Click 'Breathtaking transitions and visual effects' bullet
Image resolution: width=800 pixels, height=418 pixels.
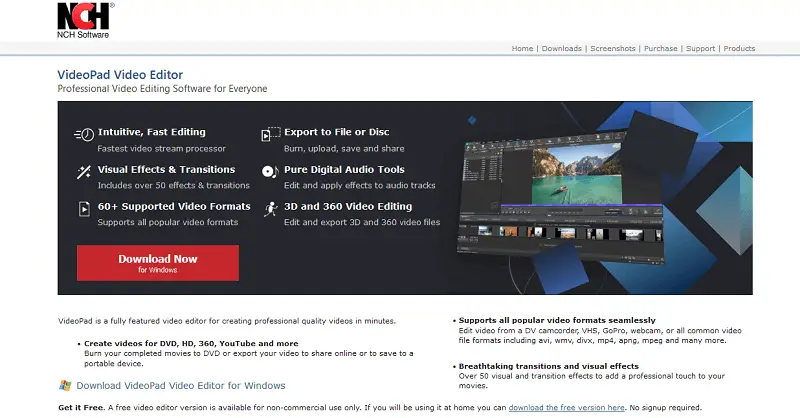tap(548, 366)
